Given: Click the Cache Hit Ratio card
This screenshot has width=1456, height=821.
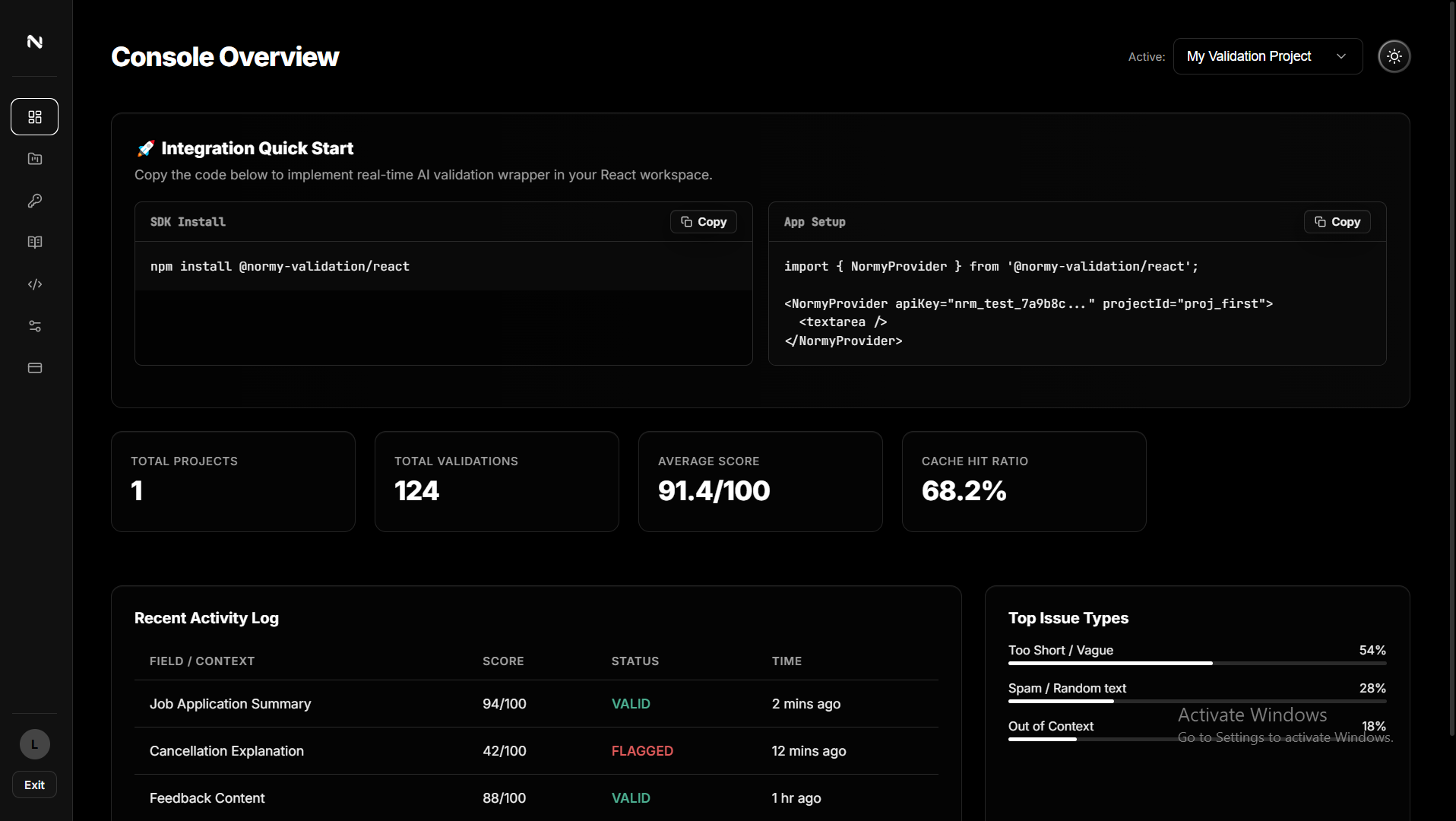Looking at the screenshot, I should click(1024, 482).
